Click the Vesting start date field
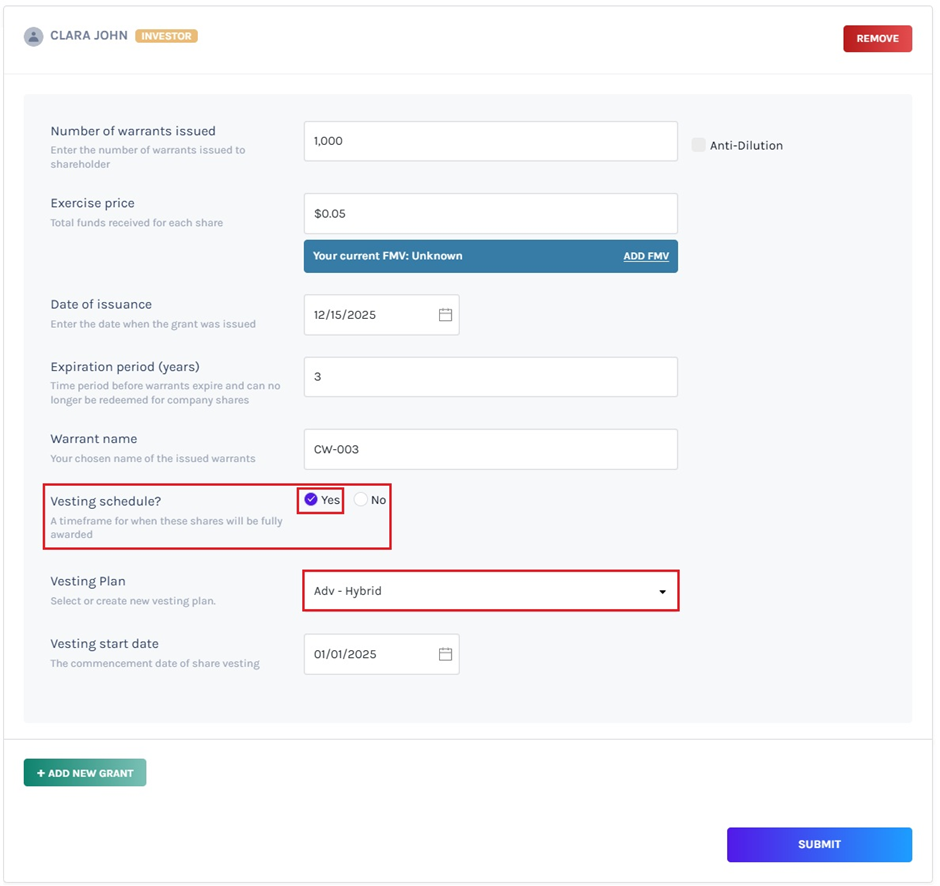This screenshot has width=940, height=886. point(370,654)
